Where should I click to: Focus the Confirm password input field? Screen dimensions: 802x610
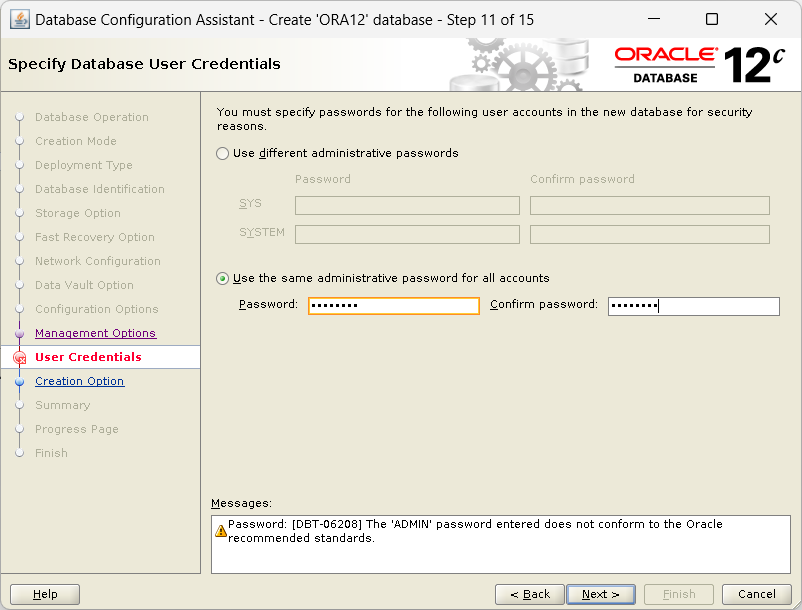coord(694,306)
